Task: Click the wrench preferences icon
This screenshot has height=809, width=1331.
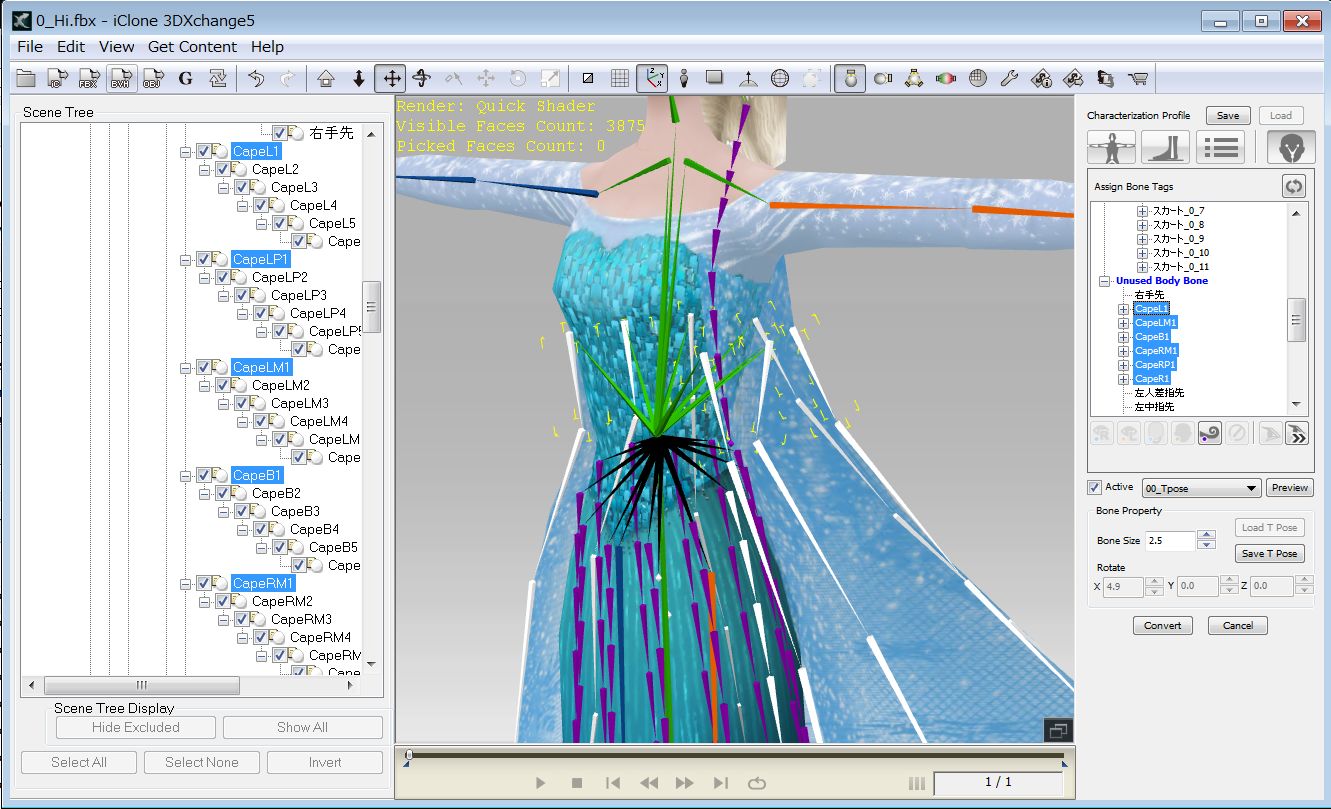Action: click(1010, 78)
